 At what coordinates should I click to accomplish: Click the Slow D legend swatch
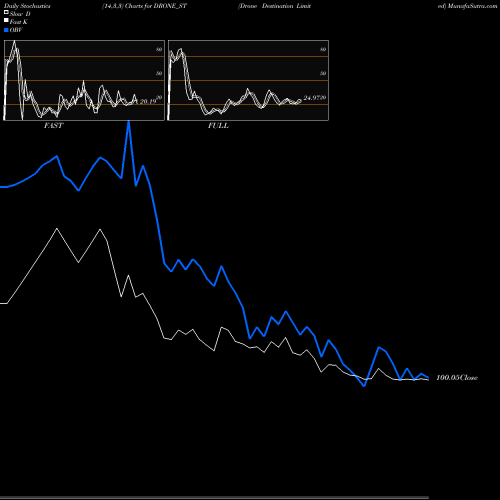pos(6,12)
